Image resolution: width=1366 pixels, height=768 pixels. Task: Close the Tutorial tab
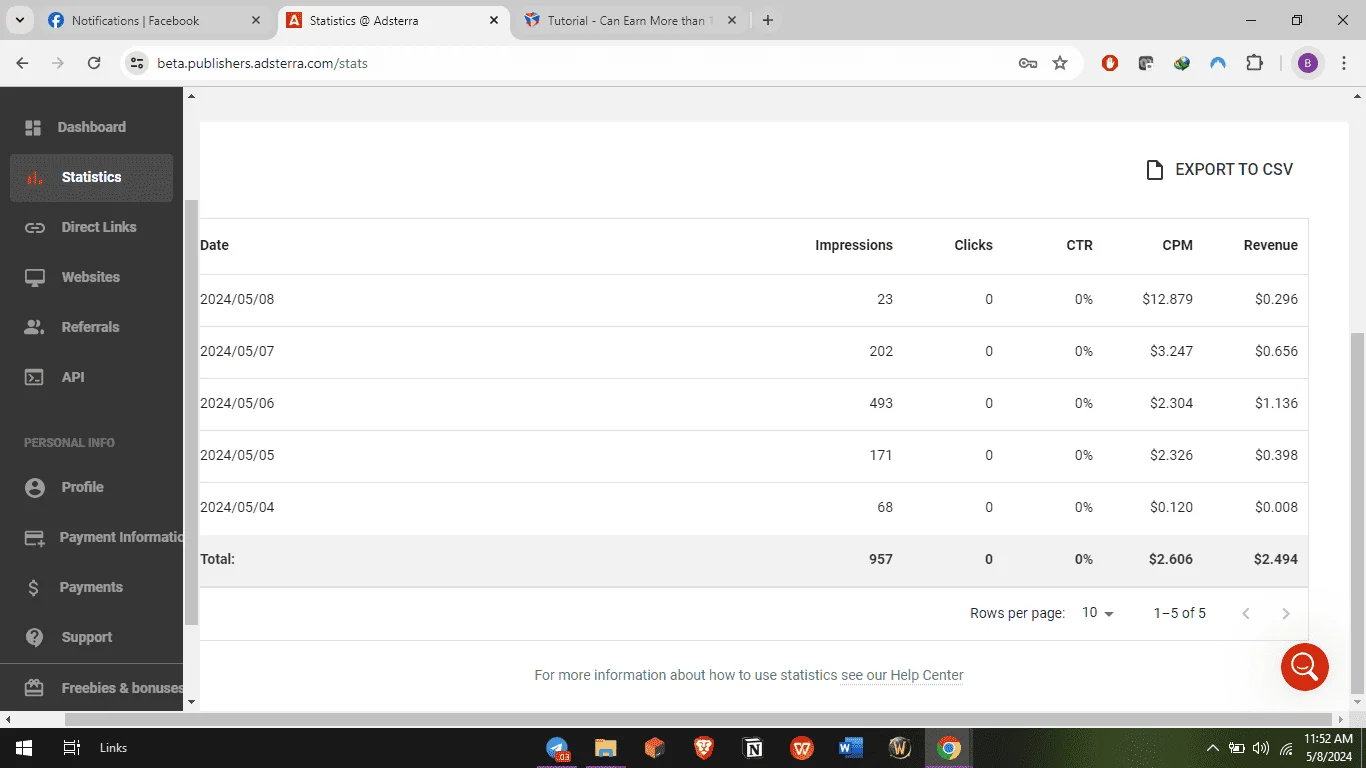732,20
